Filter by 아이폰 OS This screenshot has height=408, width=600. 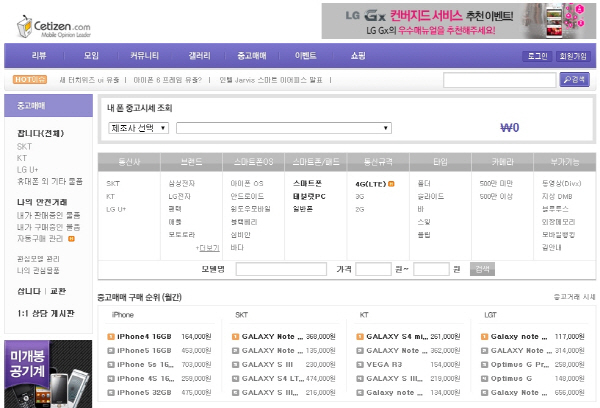point(247,184)
